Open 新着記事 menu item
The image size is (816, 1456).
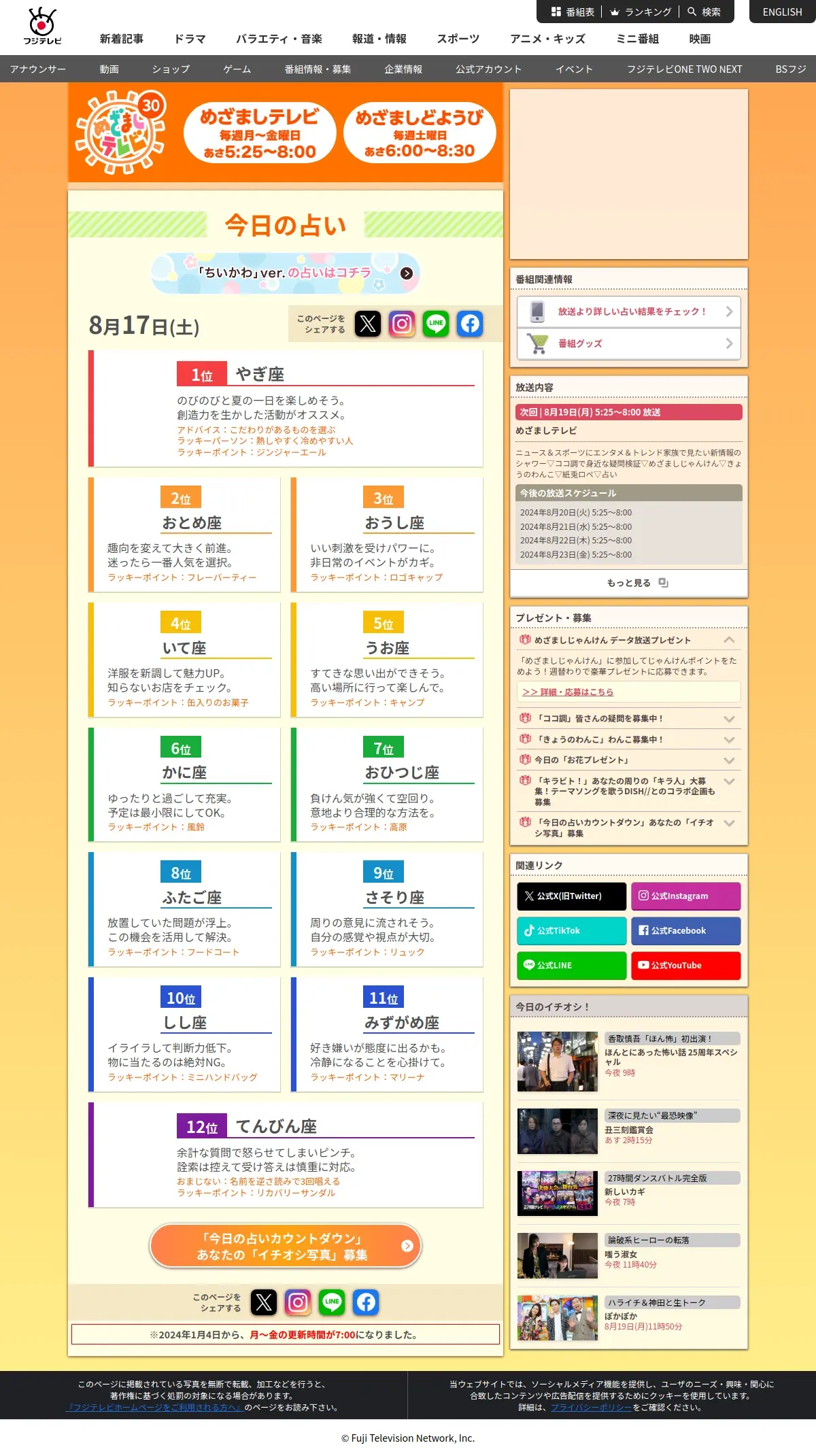tap(122, 39)
